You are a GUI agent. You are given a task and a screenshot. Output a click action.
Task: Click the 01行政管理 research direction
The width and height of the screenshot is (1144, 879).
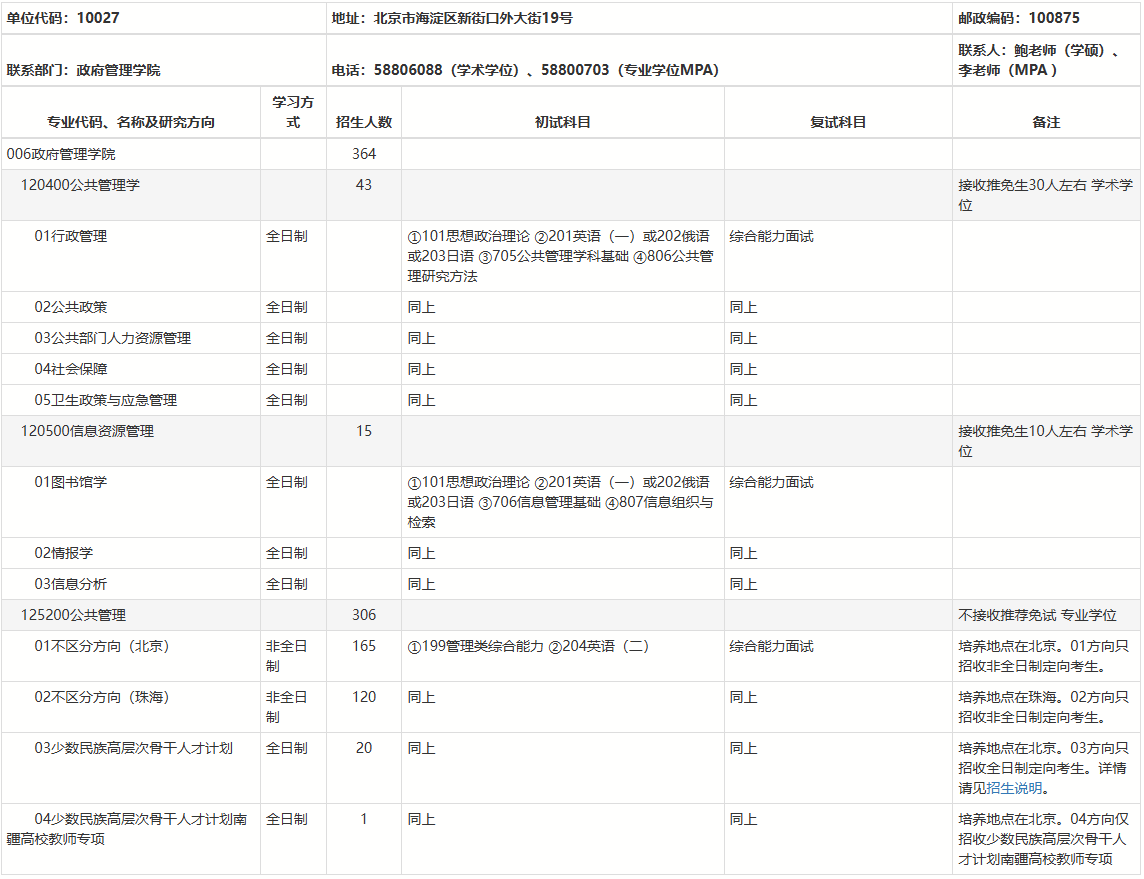click(x=71, y=236)
